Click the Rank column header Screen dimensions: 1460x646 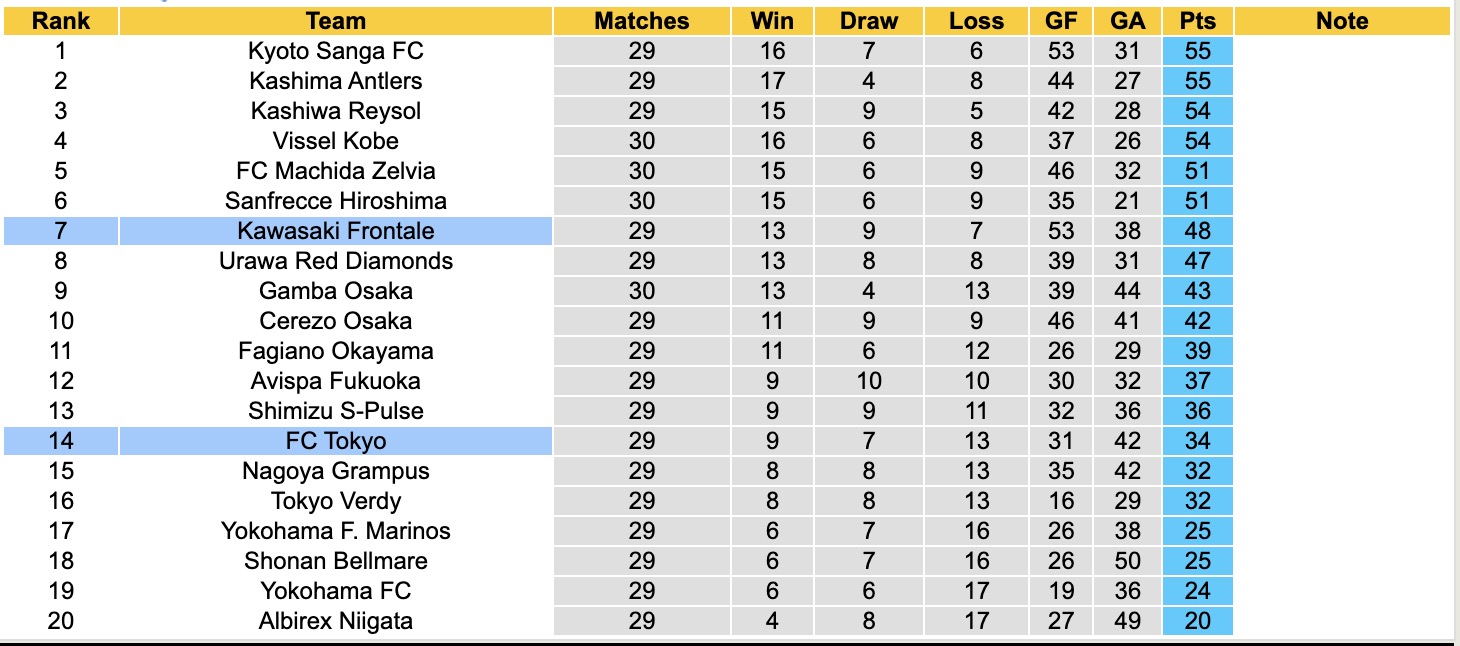coord(61,21)
